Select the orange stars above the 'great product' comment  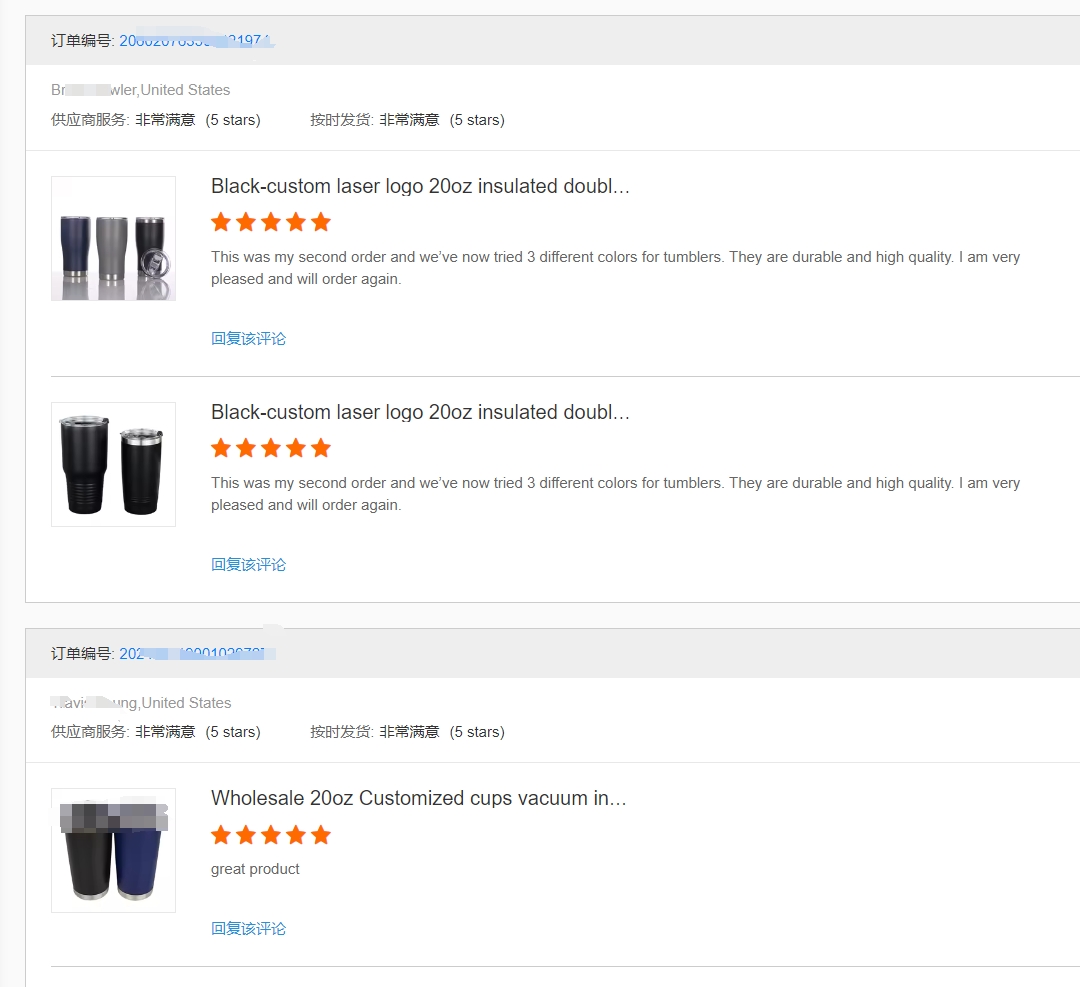(270, 835)
